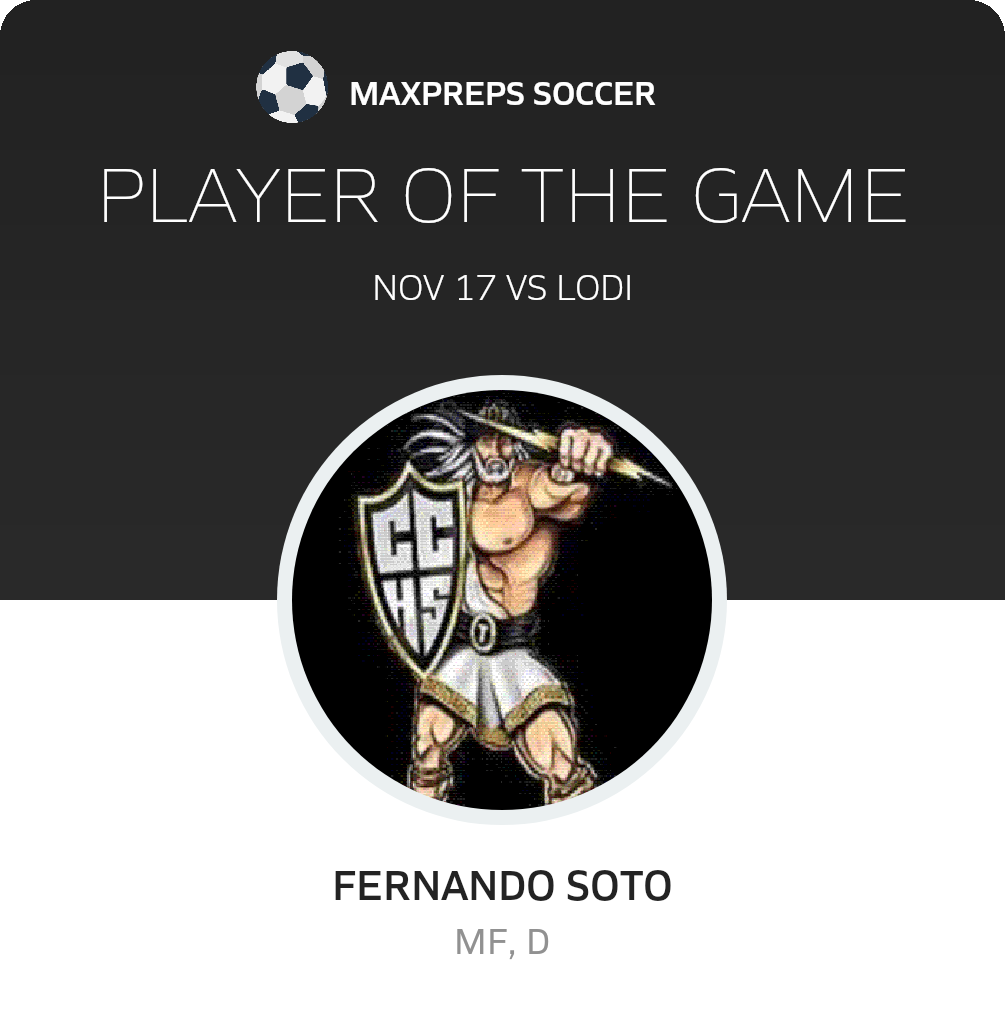1005x1020 pixels.
Task: Click the word PLAYER in the heading
Action: coord(239,195)
